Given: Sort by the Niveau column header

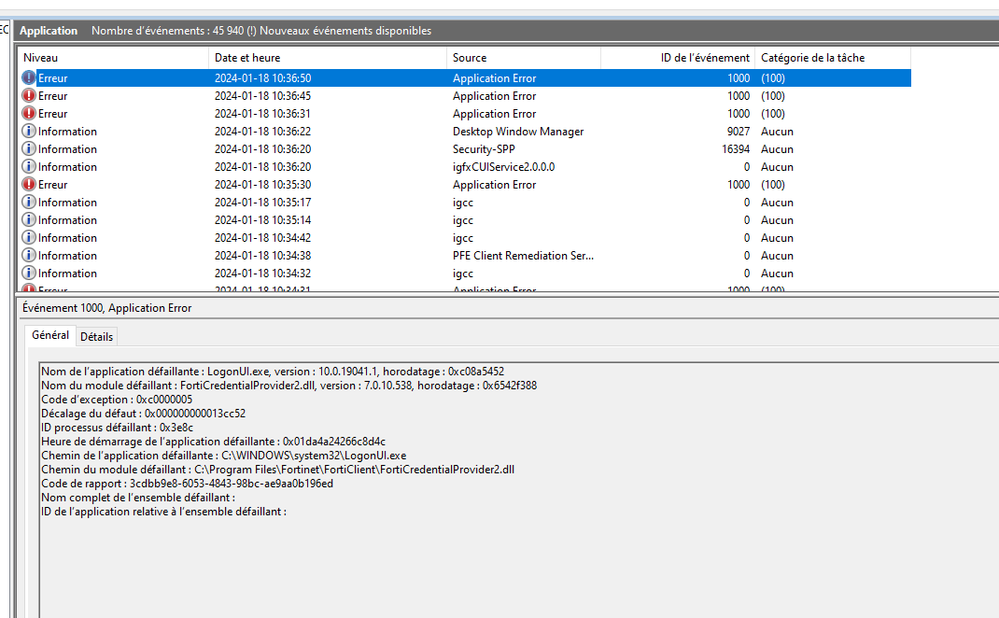Looking at the screenshot, I should pyautogui.click(x=113, y=58).
